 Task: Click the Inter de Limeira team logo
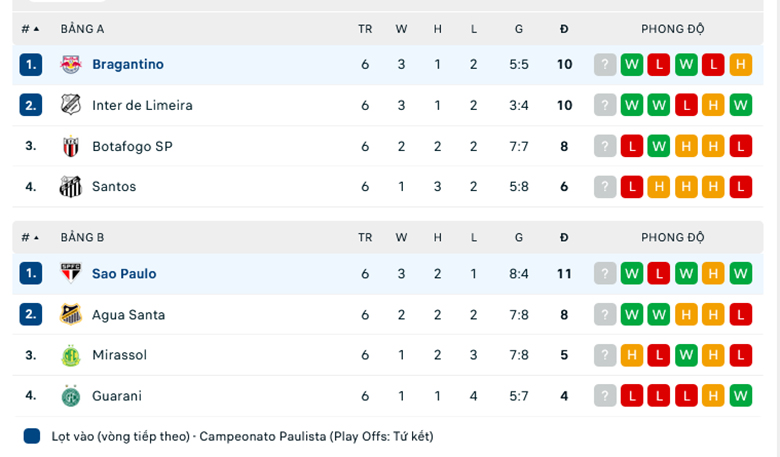[x=70, y=105]
